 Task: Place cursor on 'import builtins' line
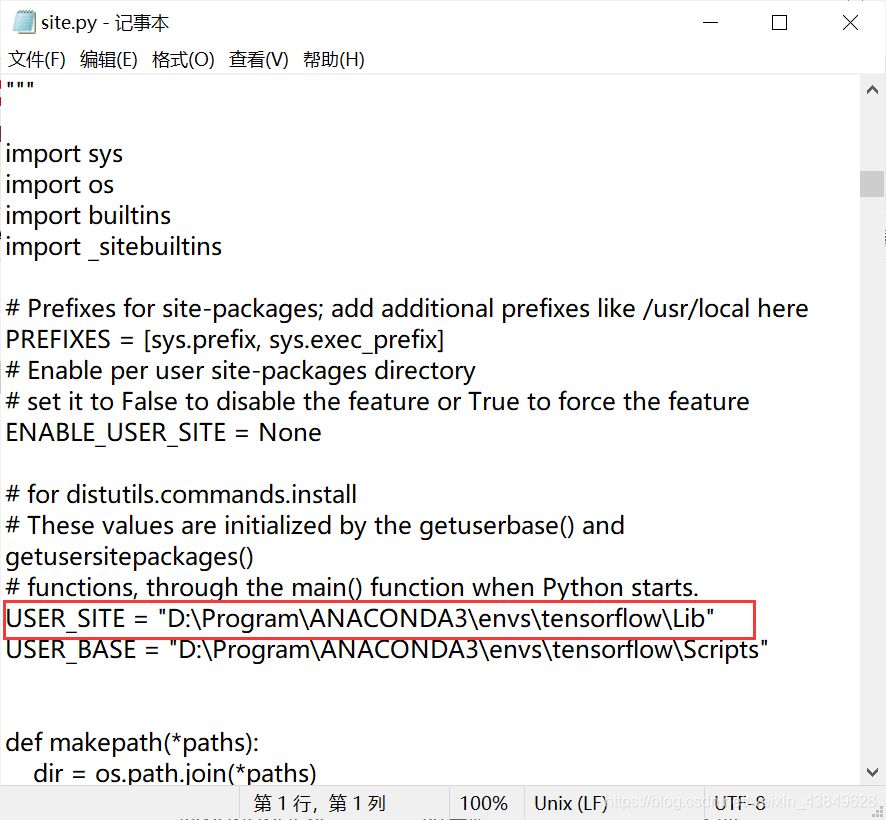pos(88,216)
